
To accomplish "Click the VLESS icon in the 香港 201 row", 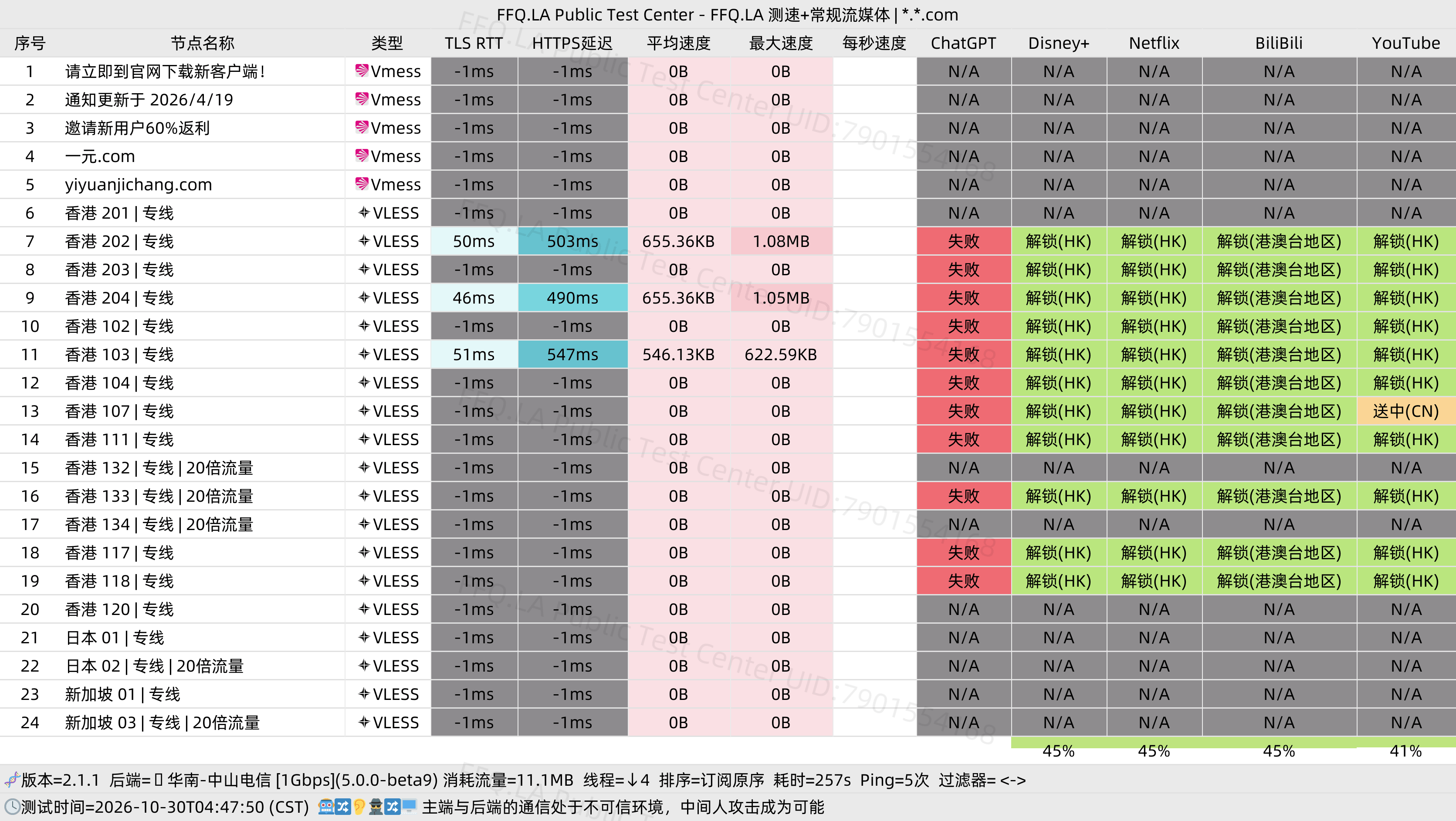I will tap(365, 213).
